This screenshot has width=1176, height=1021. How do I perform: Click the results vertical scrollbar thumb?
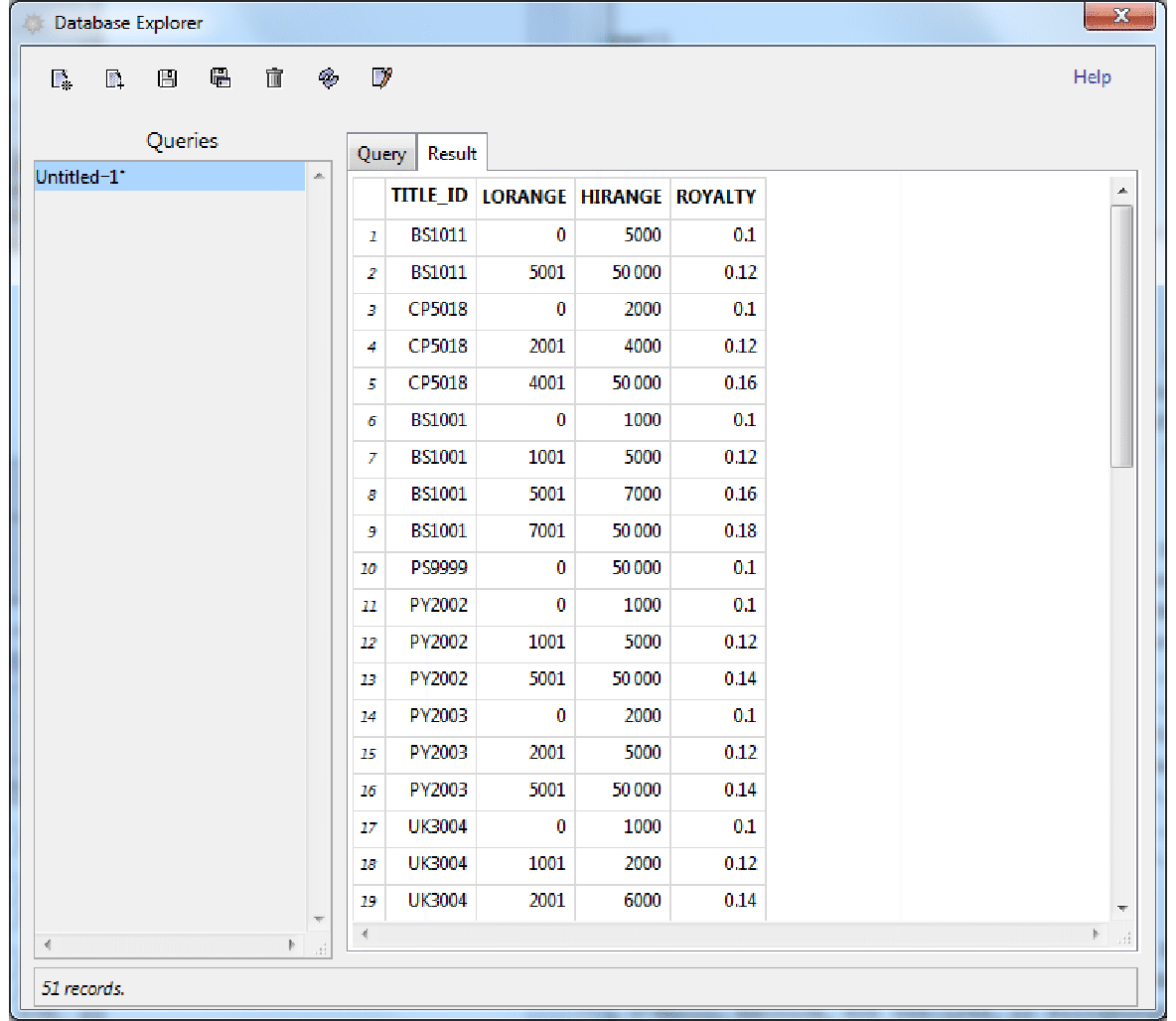1122,336
